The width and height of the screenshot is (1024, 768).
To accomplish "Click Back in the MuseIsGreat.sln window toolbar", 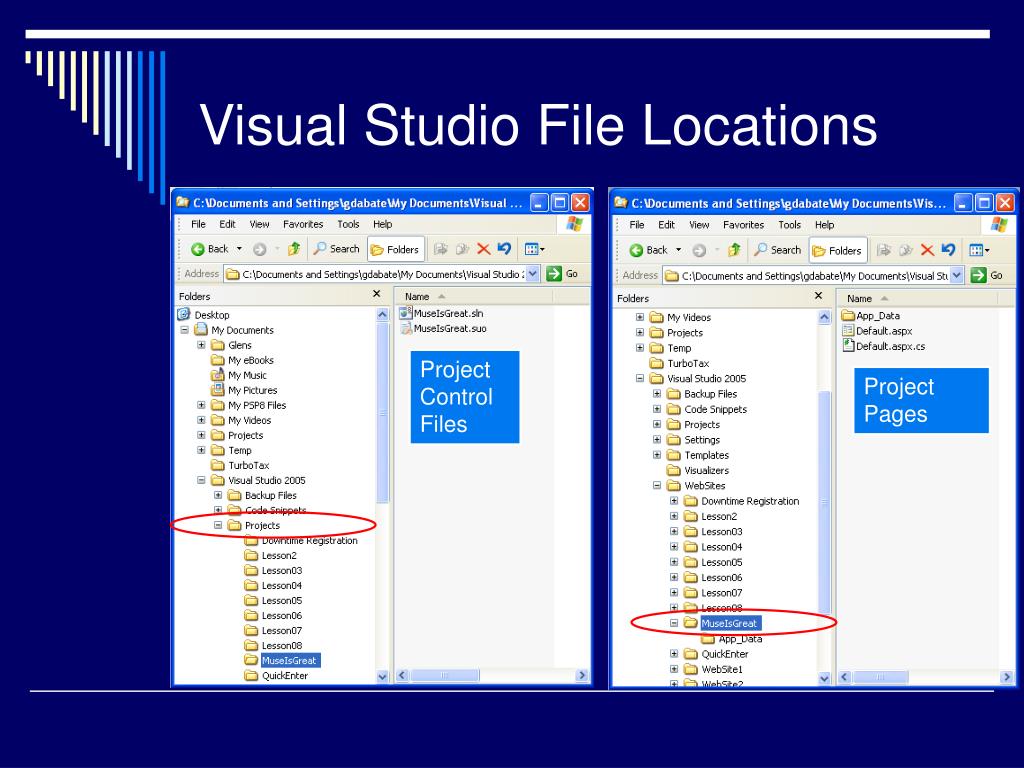I will [x=210, y=249].
